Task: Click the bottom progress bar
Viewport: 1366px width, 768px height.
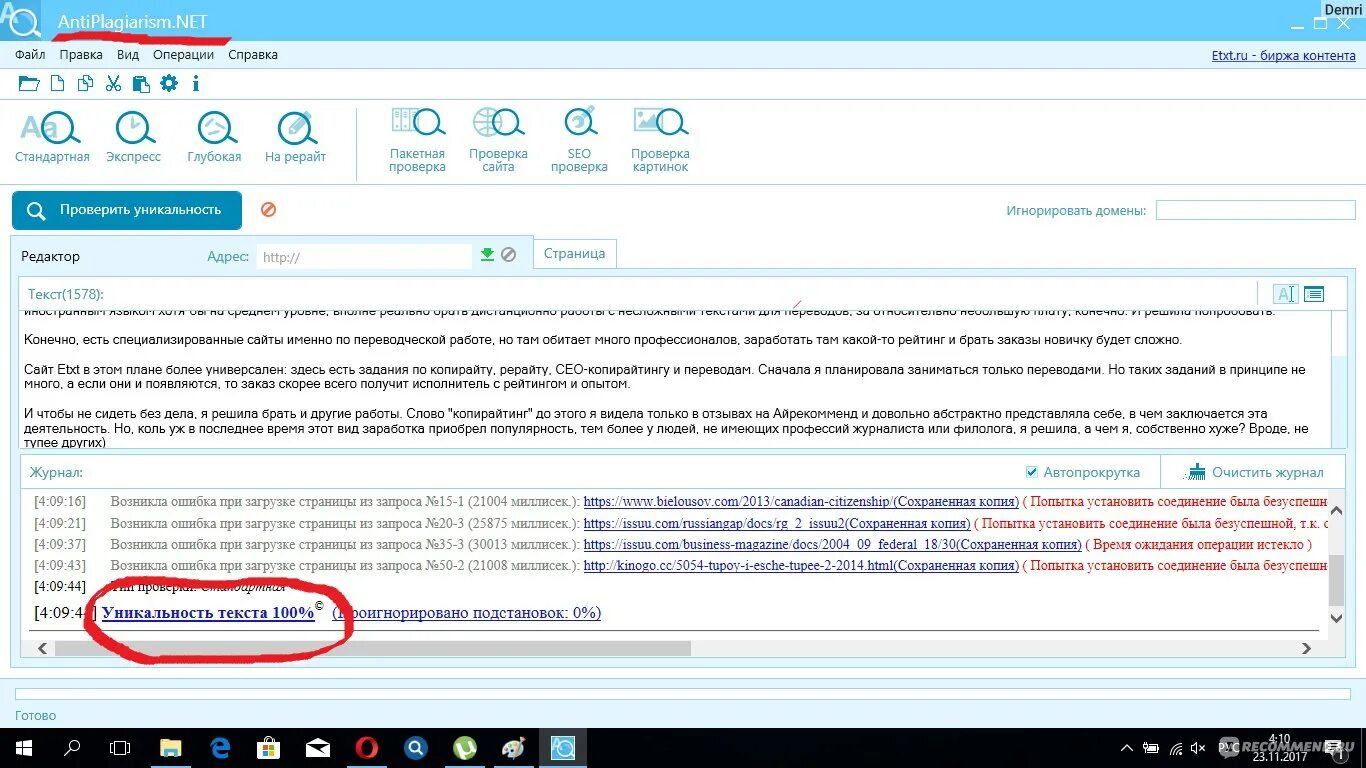Action: tap(683, 693)
